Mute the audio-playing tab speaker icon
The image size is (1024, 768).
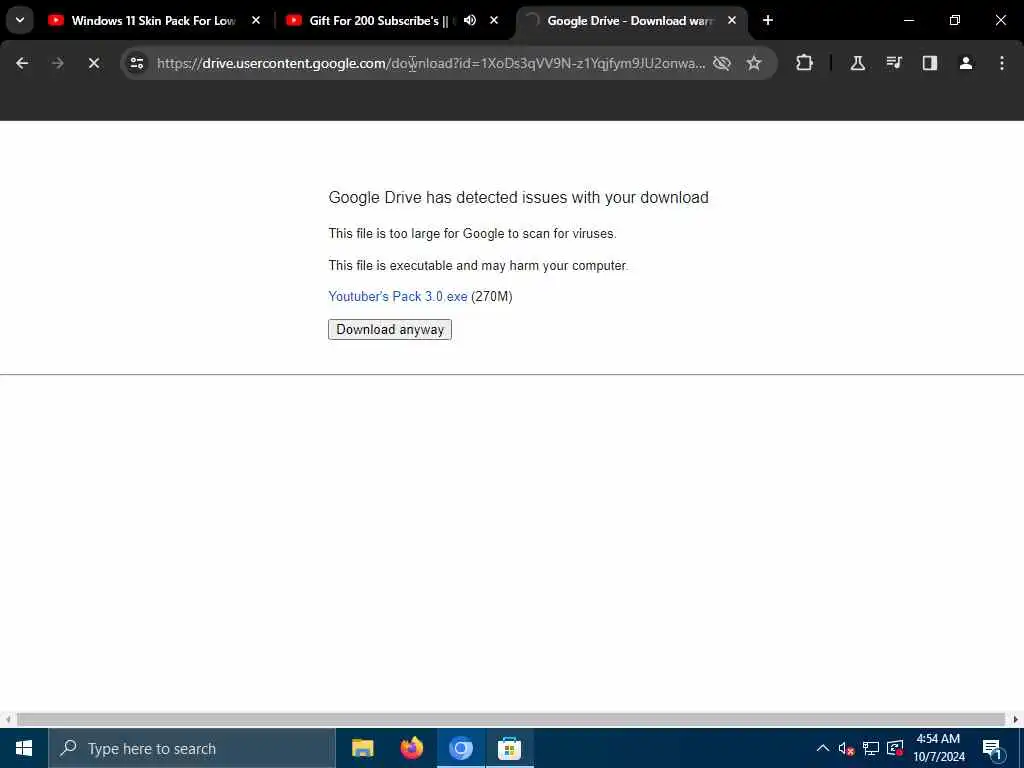tap(470, 20)
